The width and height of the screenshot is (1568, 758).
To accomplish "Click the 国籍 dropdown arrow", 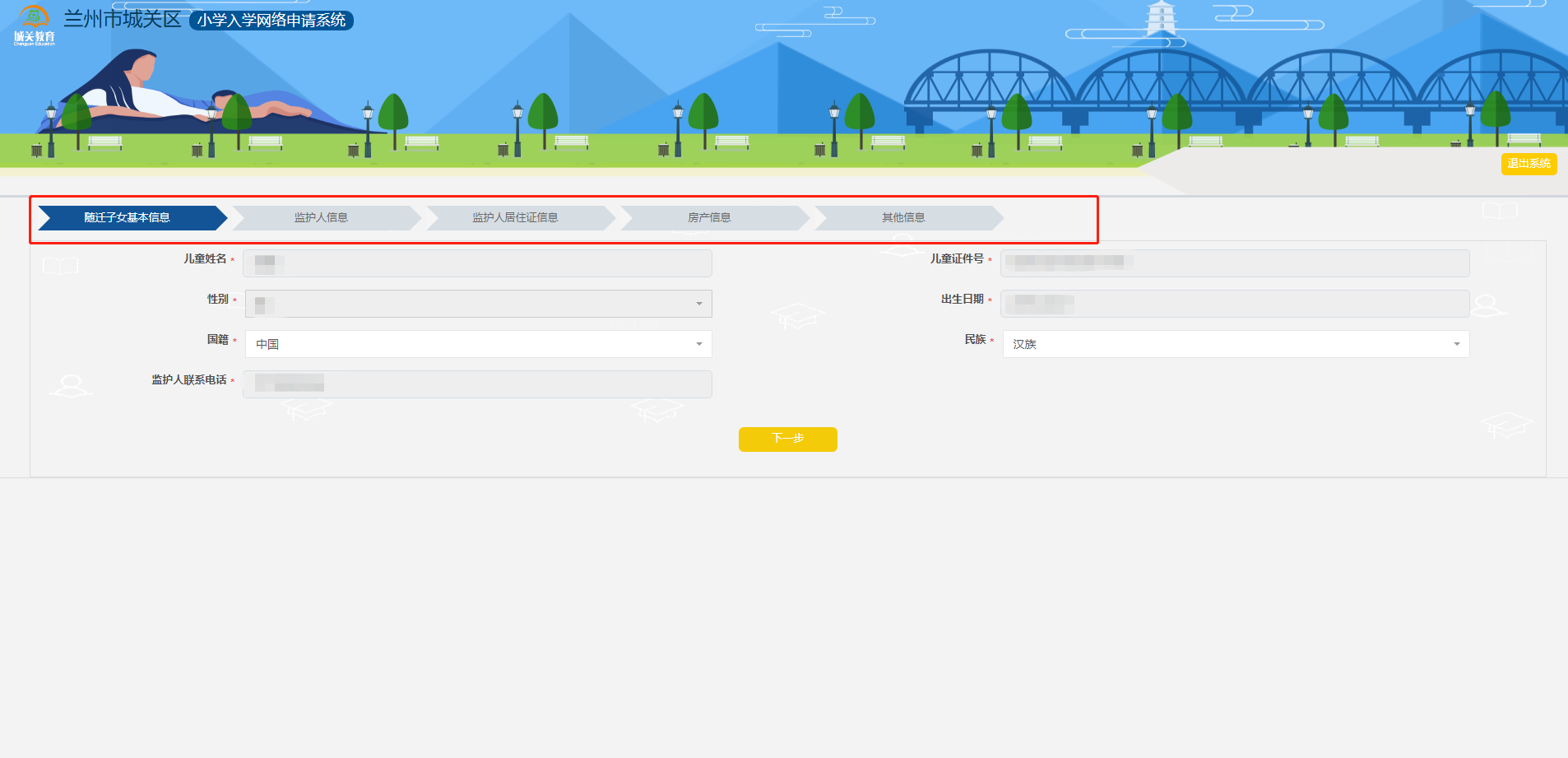I will (x=699, y=344).
